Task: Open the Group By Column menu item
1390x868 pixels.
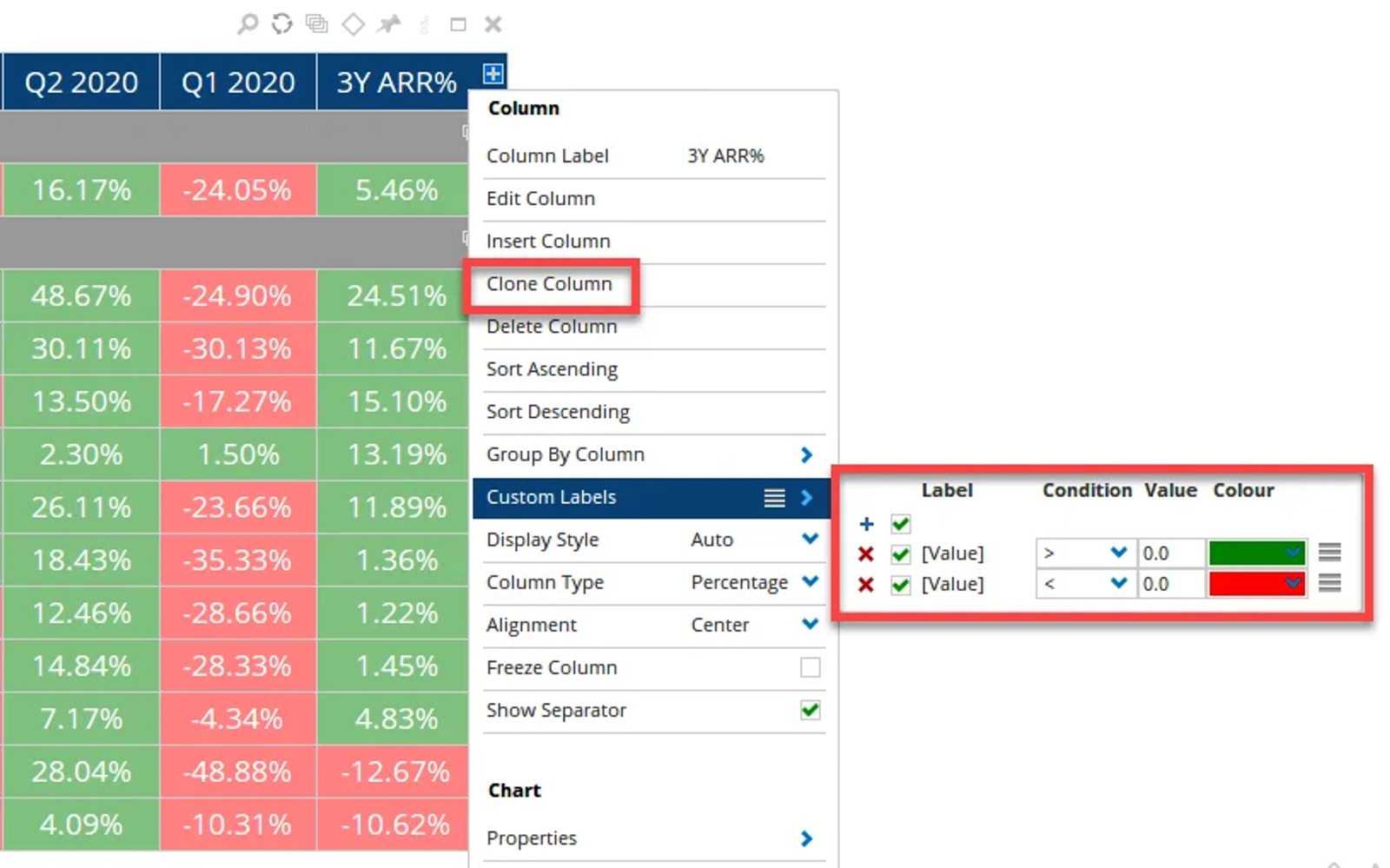Action: pyautogui.click(x=653, y=454)
